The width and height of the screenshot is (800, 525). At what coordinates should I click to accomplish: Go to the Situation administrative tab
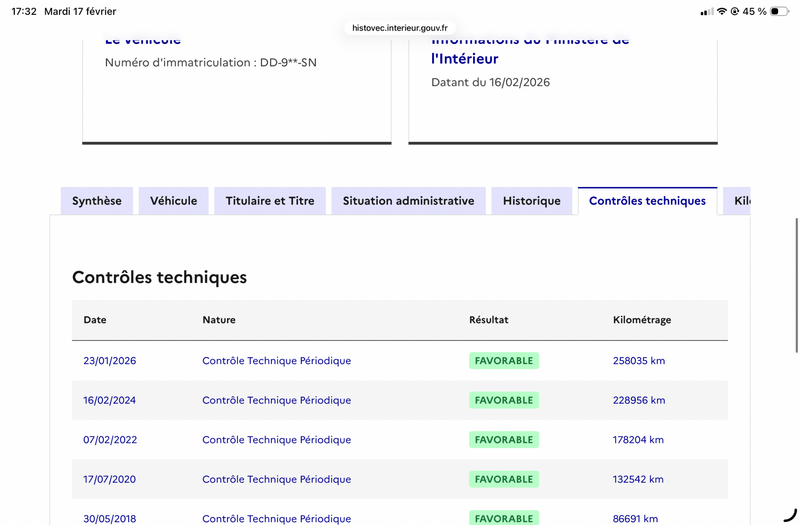point(408,201)
